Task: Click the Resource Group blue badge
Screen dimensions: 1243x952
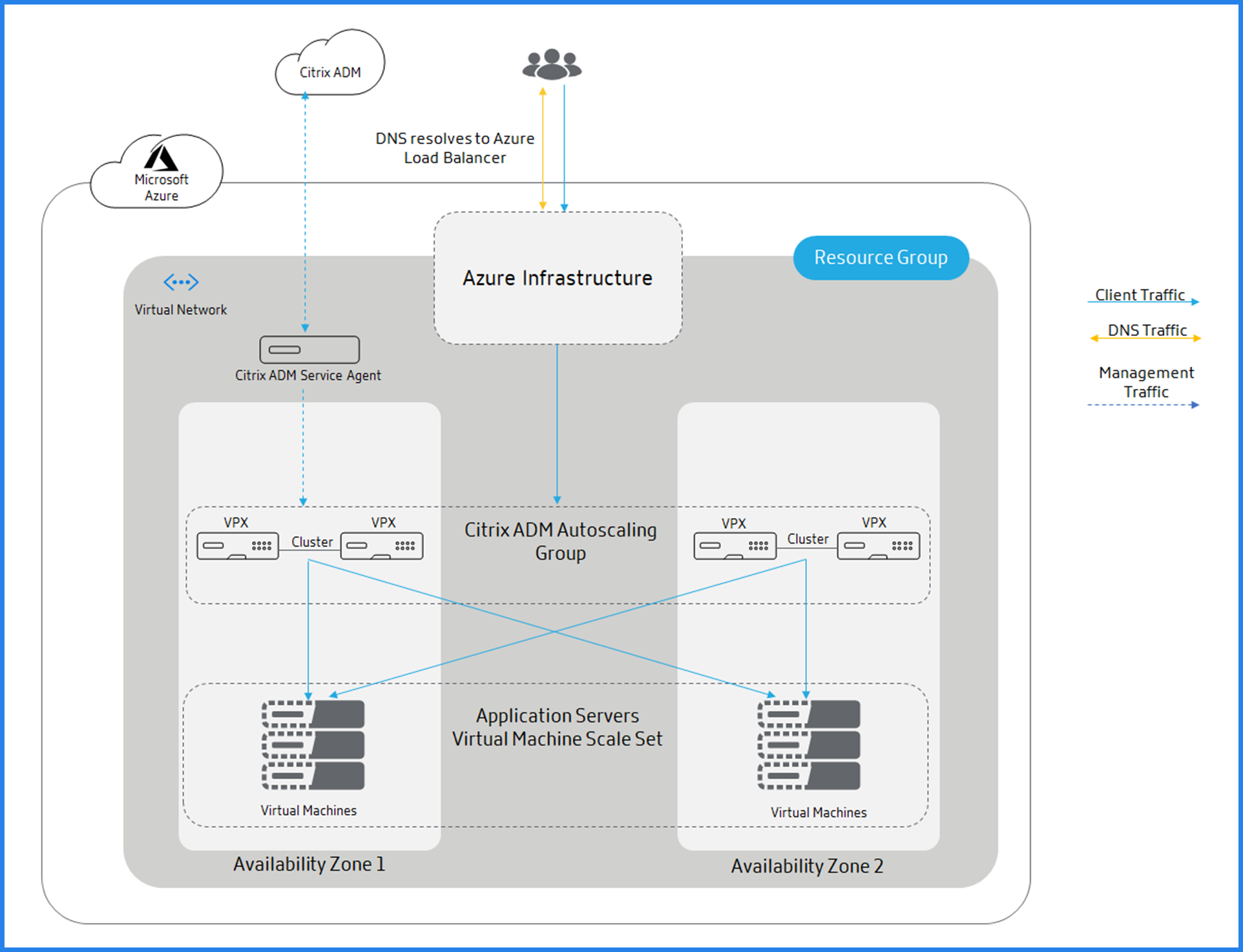Action: pos(881,258)
